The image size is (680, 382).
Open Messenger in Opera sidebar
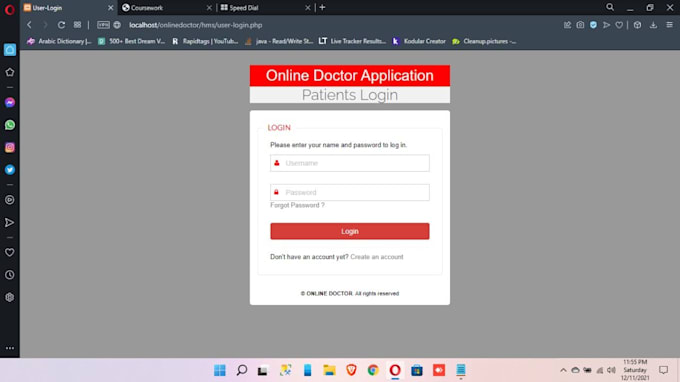coord(10,102)
